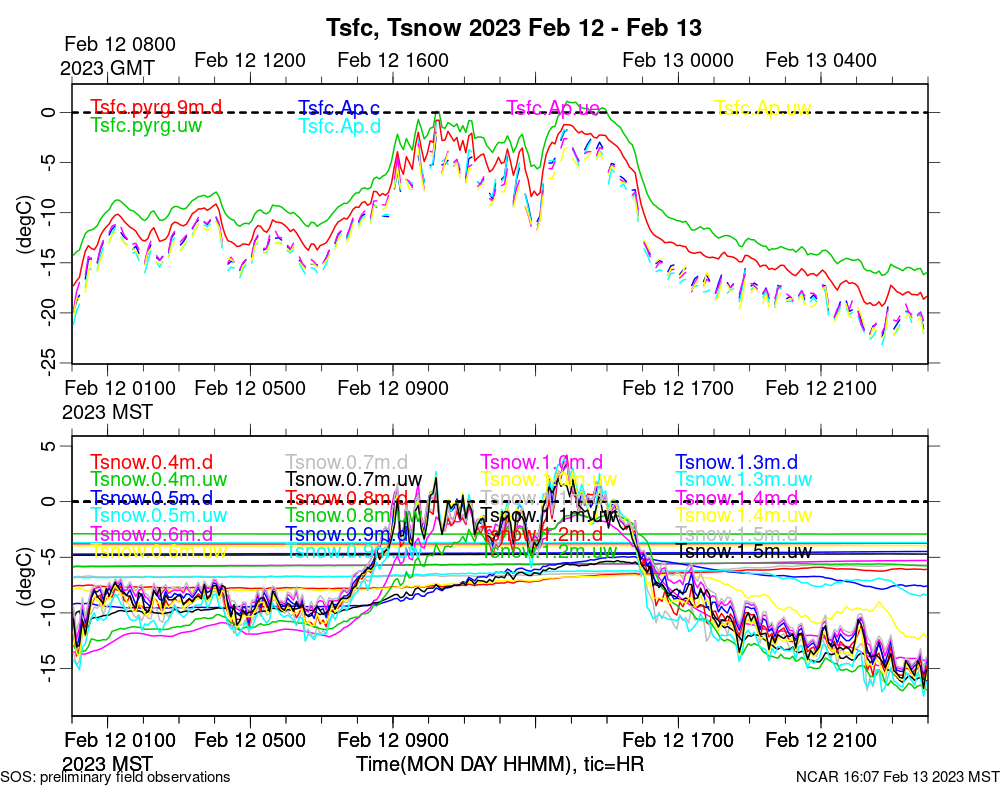Viewport: 1000px width, 800px height.
Task: Click 'Feb 12 2100' label under lower plot
Action: pyautogui.click(x=821, y=740)
